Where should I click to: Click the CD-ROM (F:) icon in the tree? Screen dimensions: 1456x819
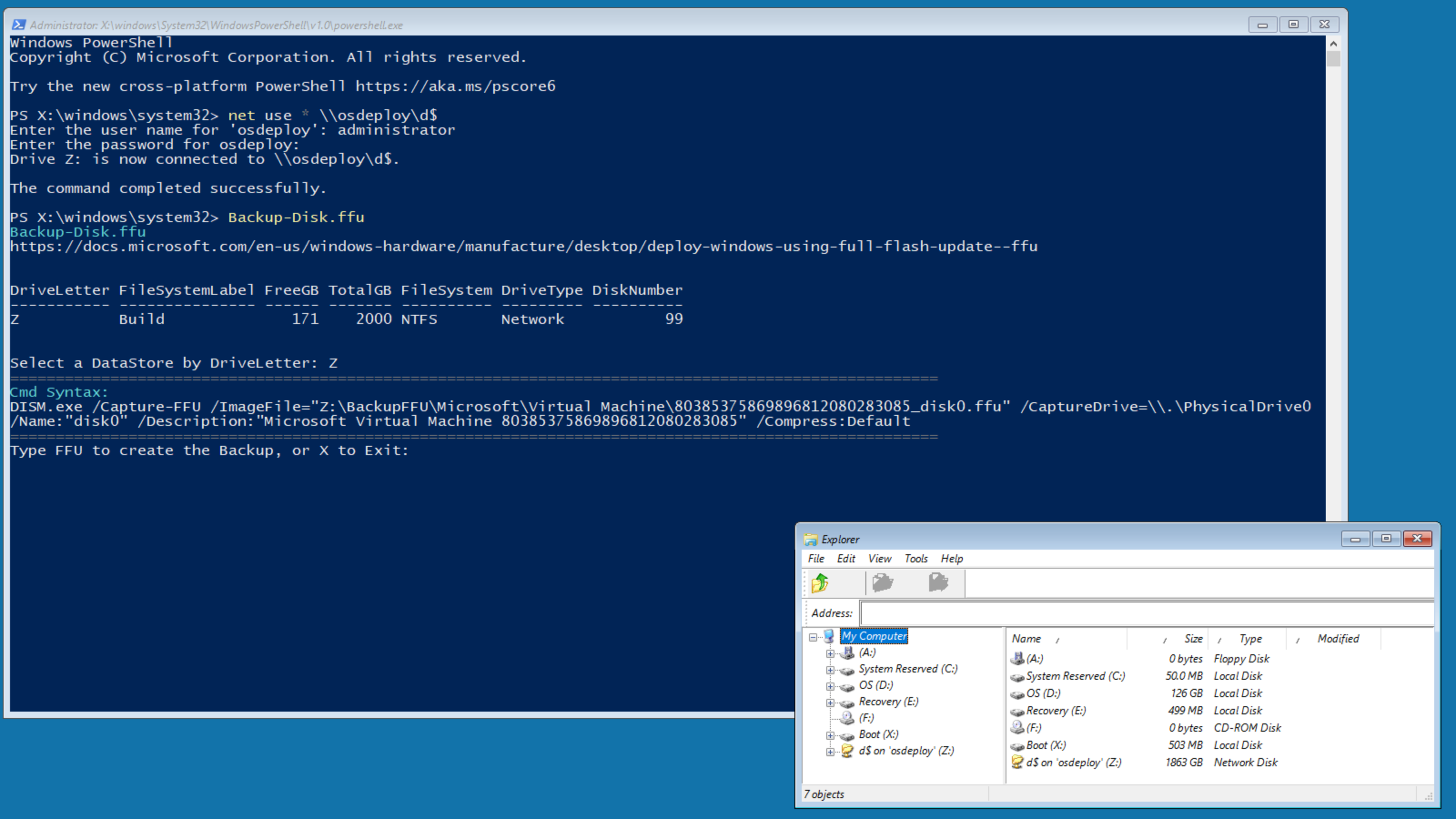847,718
